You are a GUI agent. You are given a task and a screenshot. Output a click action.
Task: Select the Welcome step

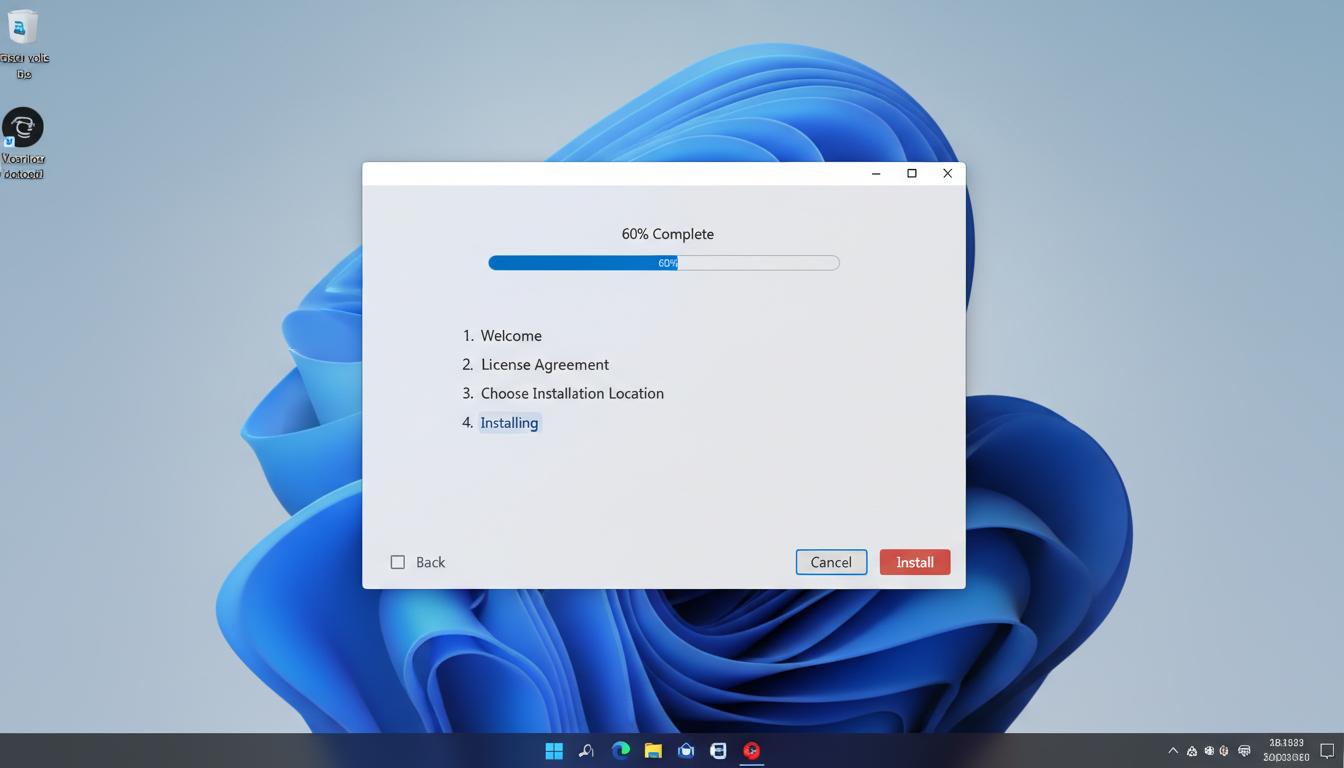click(x=511, y=336)
